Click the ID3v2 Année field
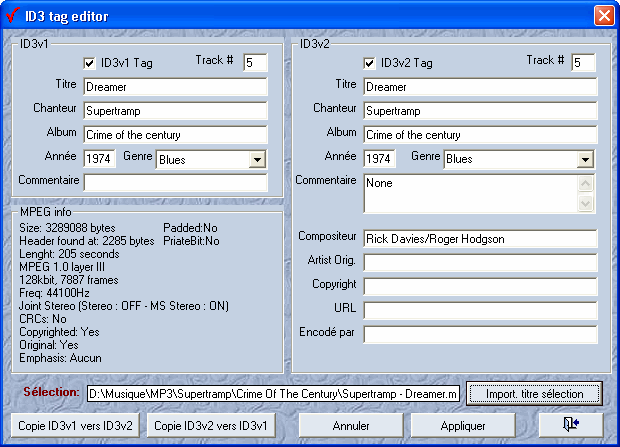Image resolution: width=620 pixels, height=447 pixels. pyautogui.click(x=379, y=159)
